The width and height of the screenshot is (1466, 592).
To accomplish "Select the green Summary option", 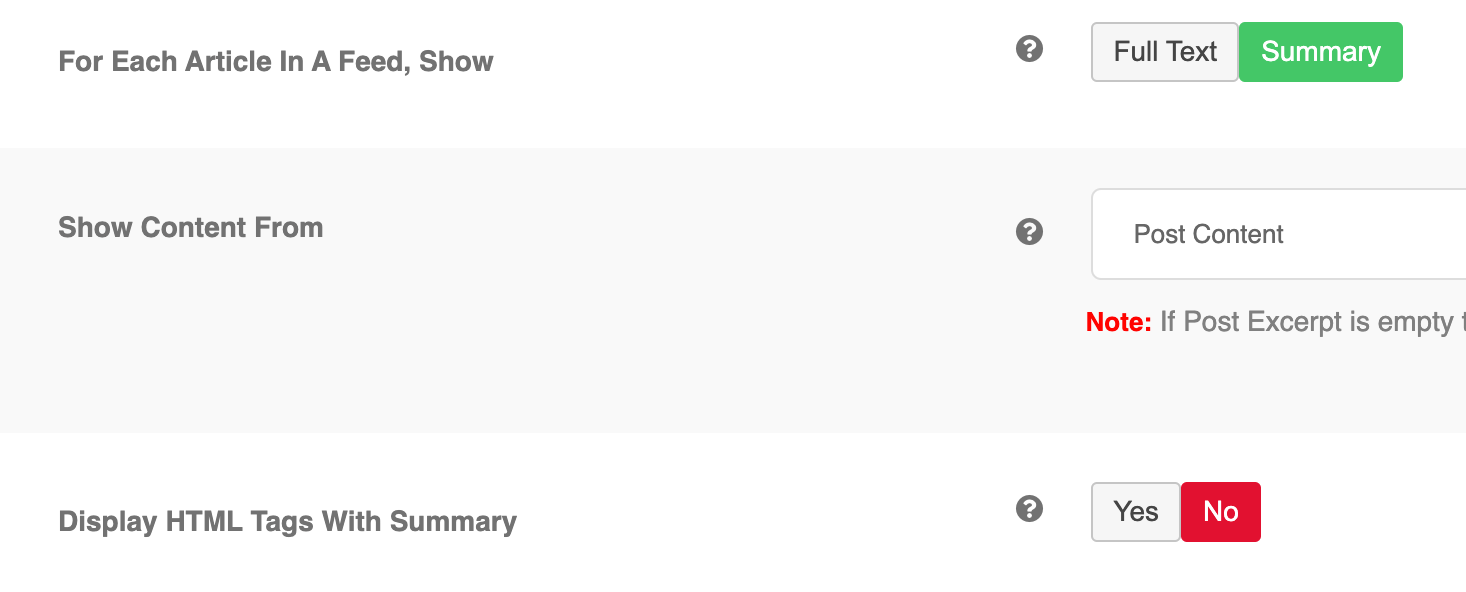I will (1321, 52).
